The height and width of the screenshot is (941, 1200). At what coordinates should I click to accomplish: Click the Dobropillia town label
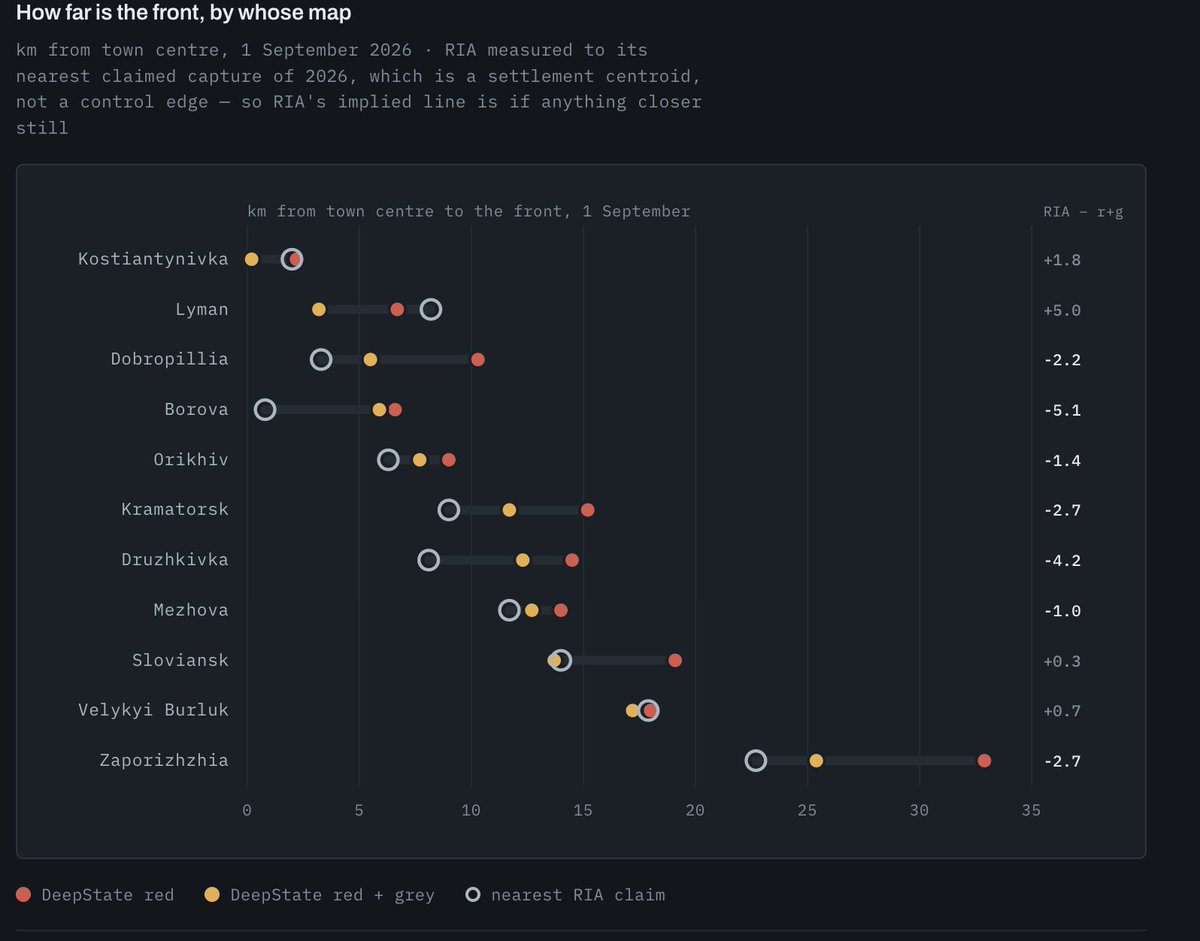tap(169, 359)
